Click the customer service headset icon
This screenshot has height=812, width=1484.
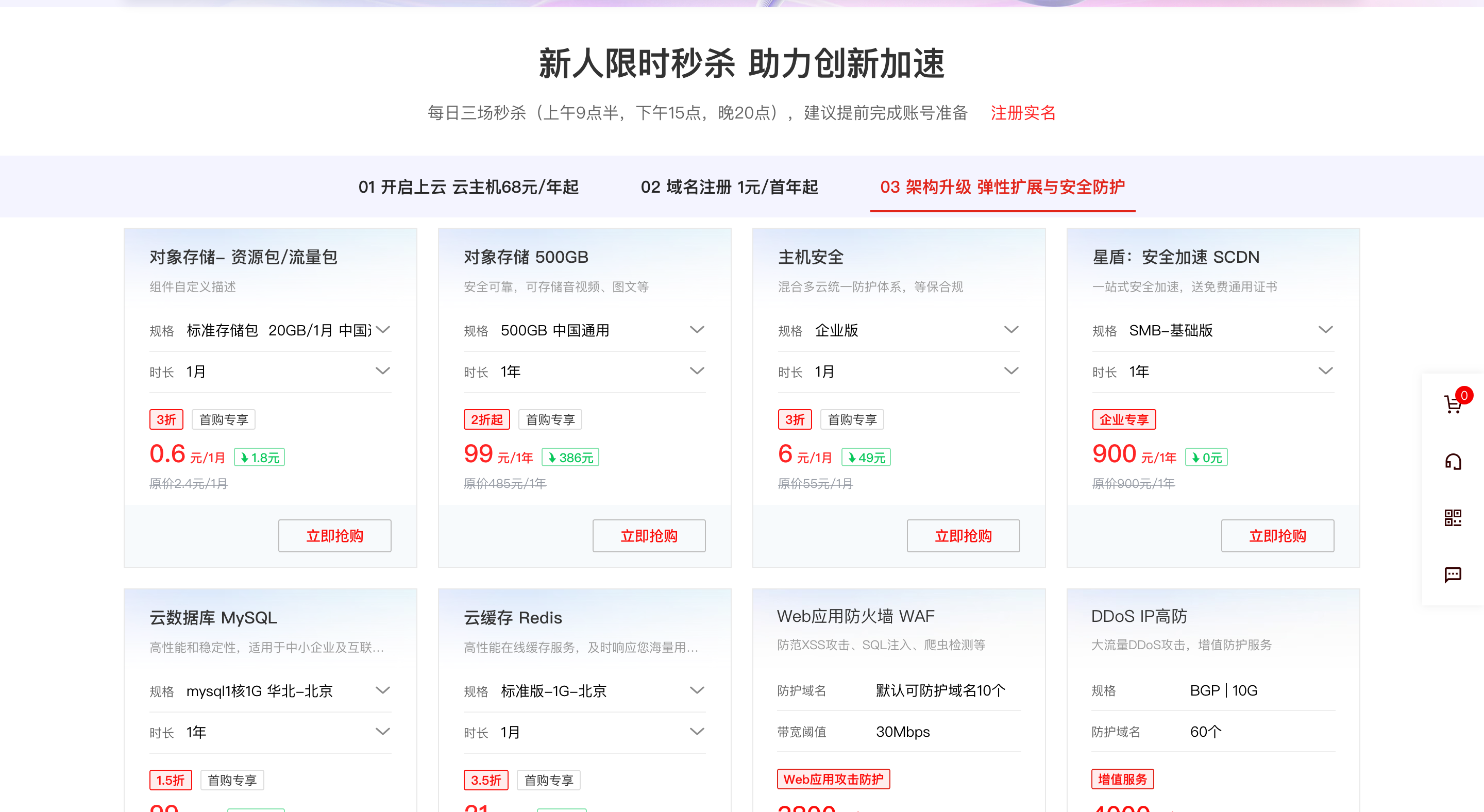coord(1453,461)
